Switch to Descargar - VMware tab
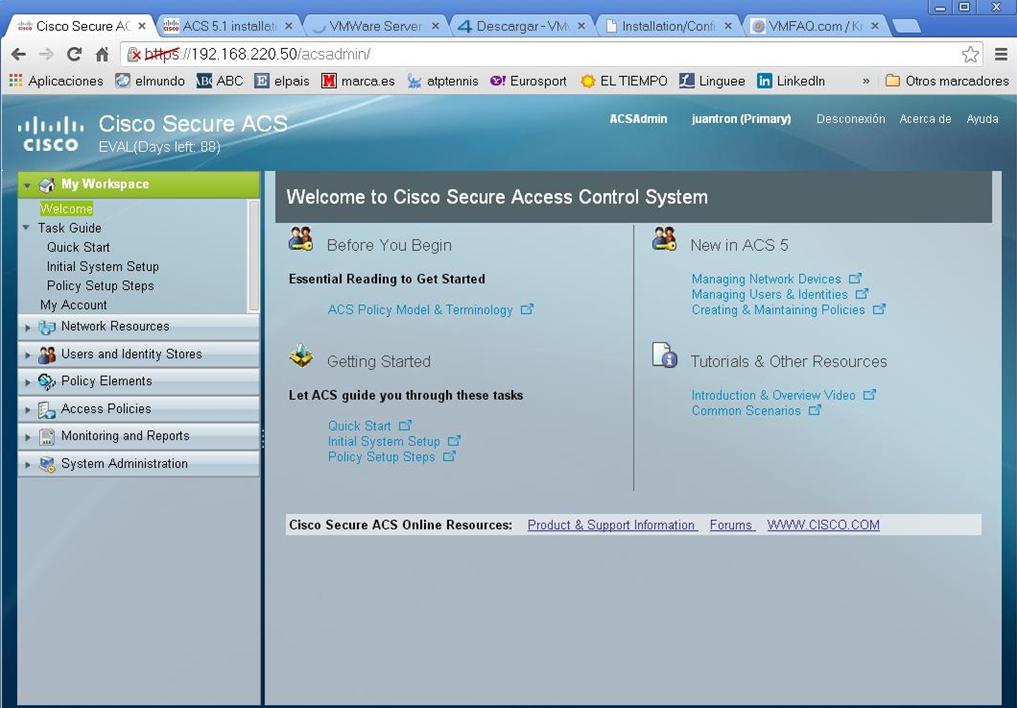This screenshot has height=708, width=1017. click(521, 26)
